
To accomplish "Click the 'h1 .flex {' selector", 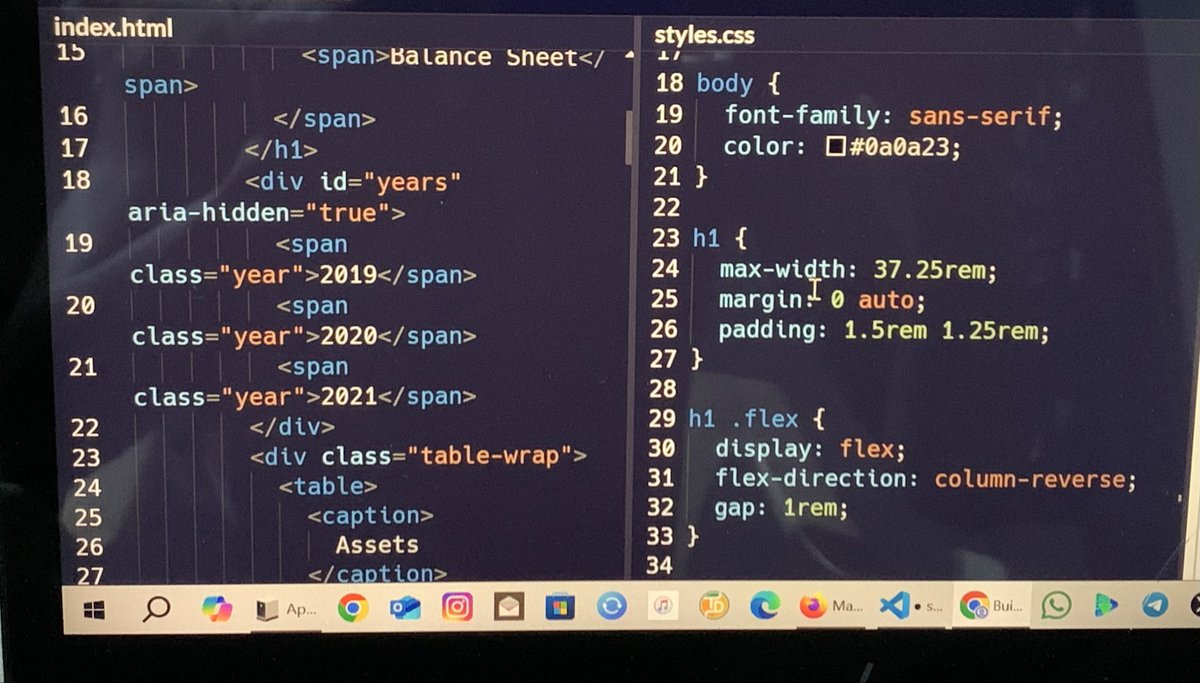I will tap(756, 419).
